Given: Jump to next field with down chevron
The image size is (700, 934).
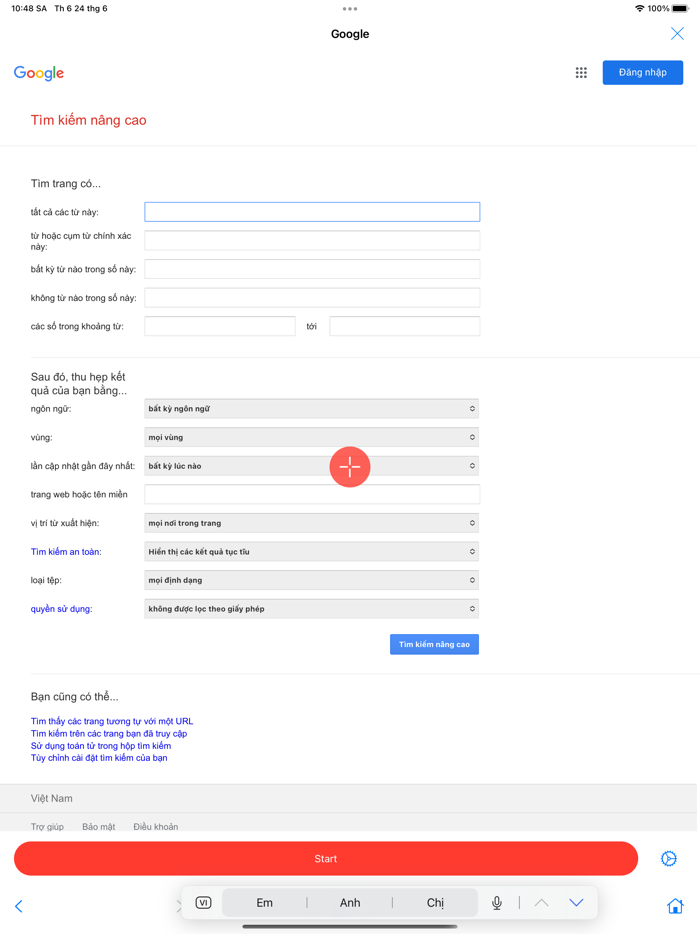Looking at the screenshot, I should click(x=576, y=903).
